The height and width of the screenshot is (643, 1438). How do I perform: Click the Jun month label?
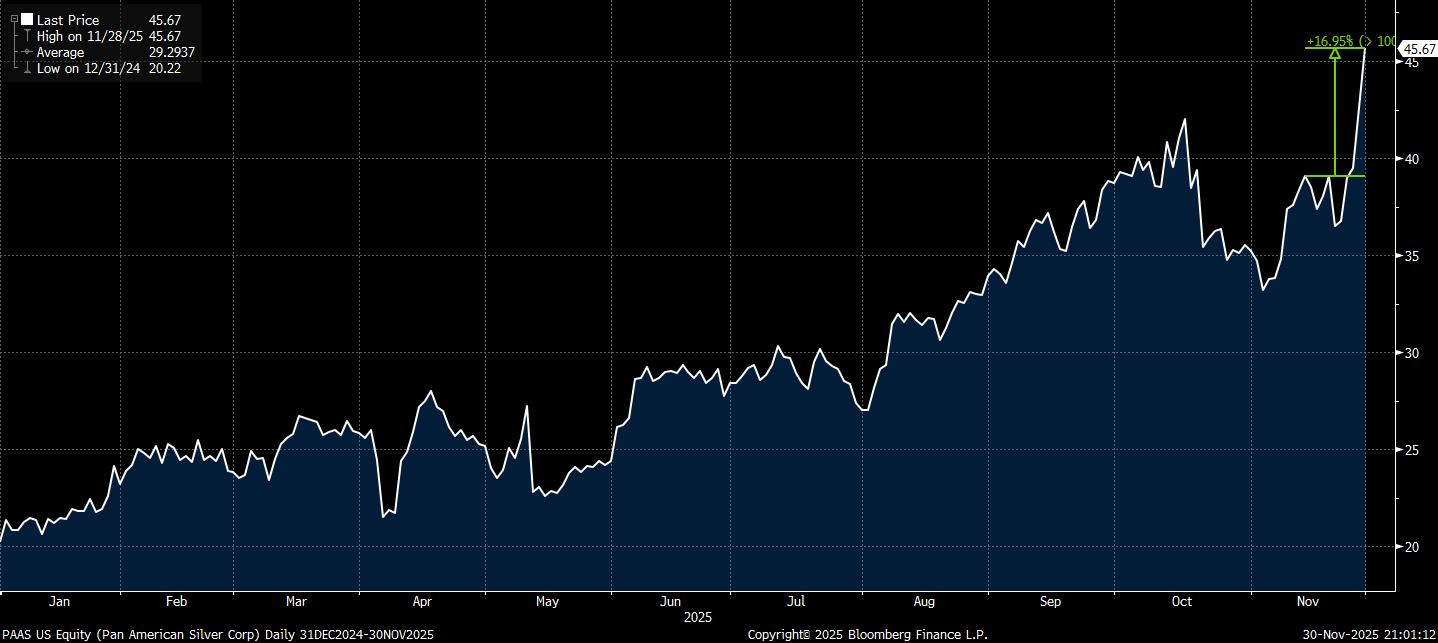[671, 602]
